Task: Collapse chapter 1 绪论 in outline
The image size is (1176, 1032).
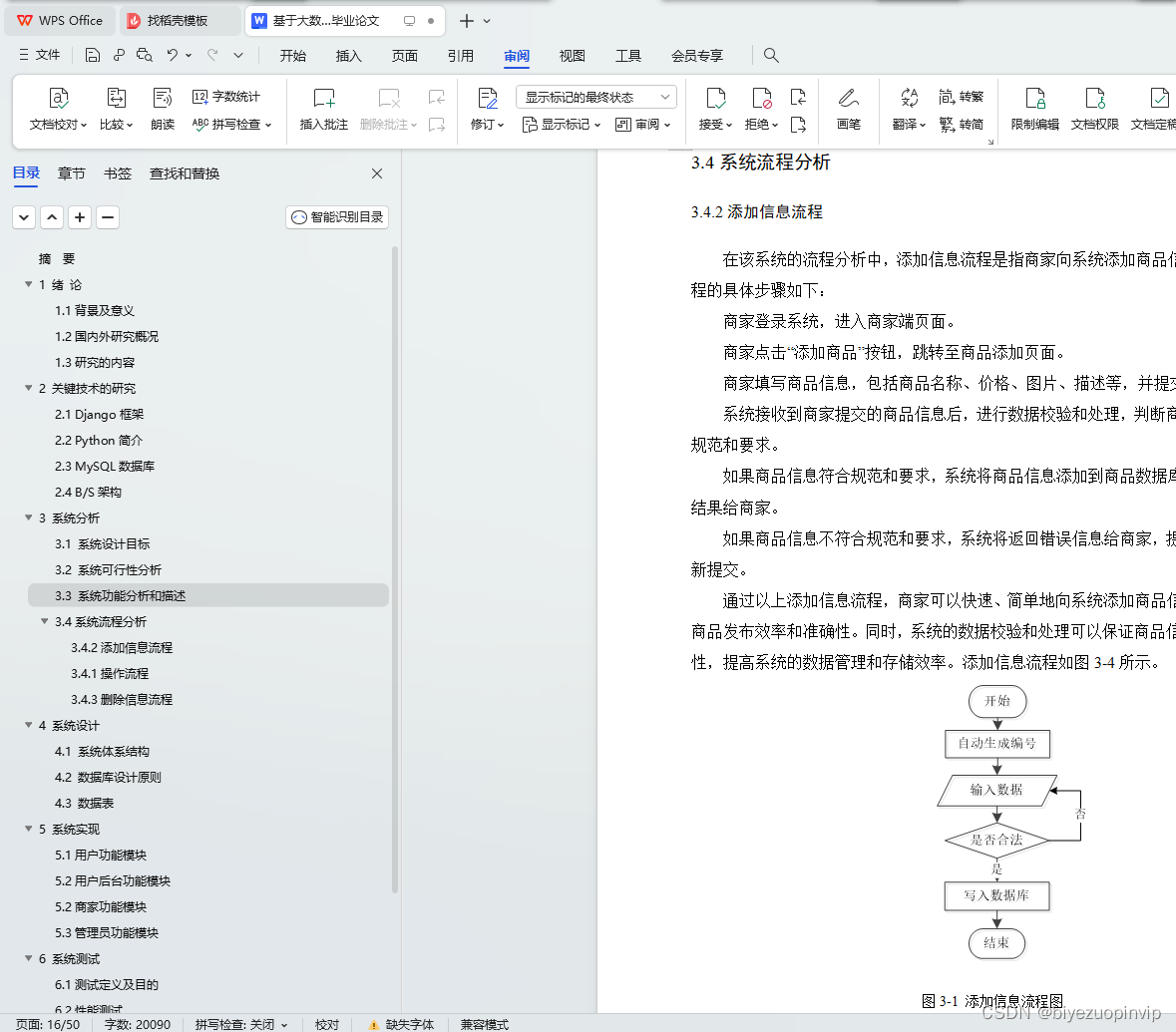Action: pyautogui.click(x=29, y=284)
